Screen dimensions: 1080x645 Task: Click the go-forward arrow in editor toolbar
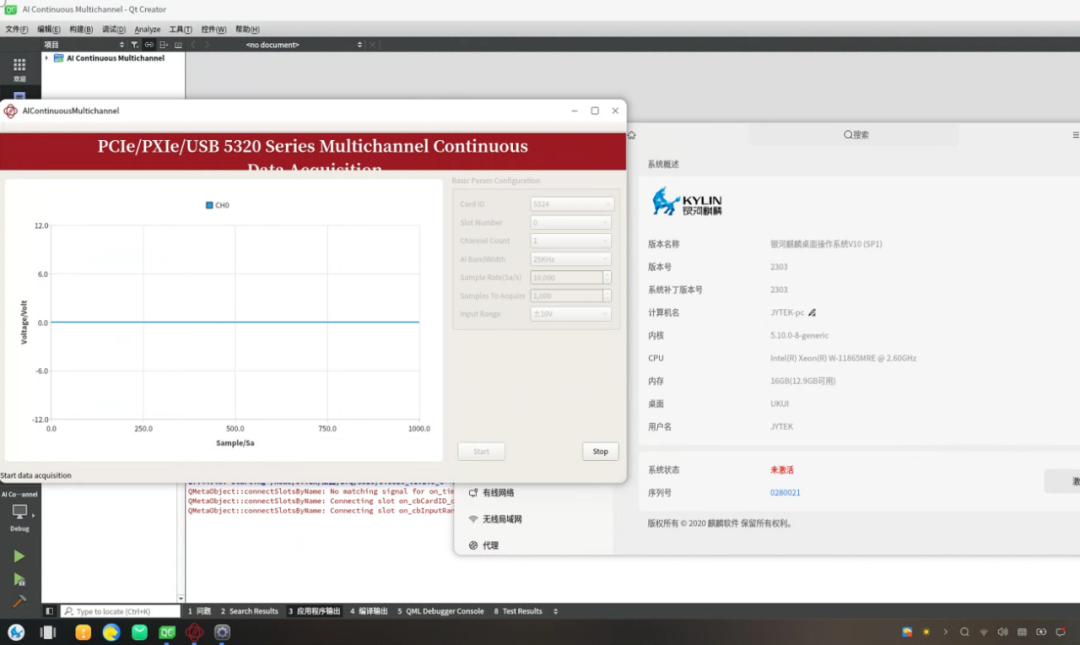207,45
